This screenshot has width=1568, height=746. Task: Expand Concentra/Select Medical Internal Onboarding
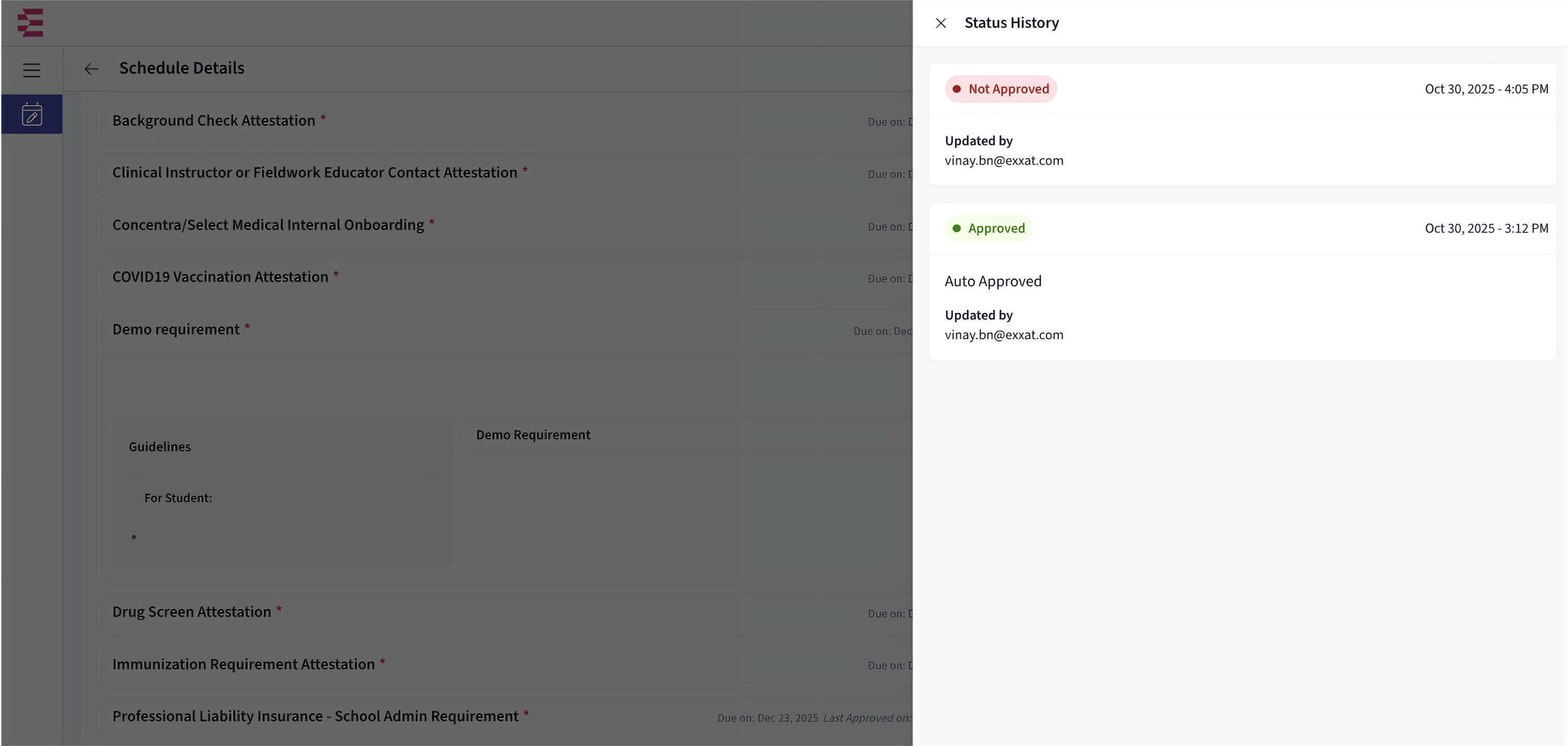[268, 225]
